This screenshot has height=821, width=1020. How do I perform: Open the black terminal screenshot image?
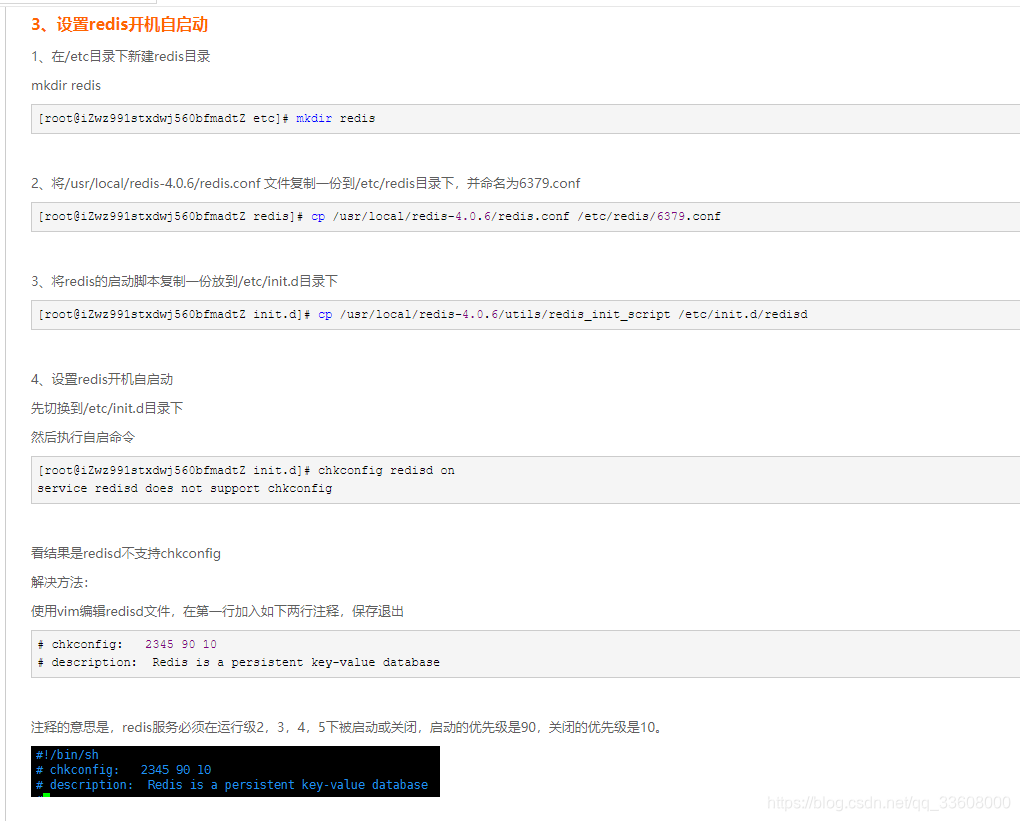[x=235, y=772]
